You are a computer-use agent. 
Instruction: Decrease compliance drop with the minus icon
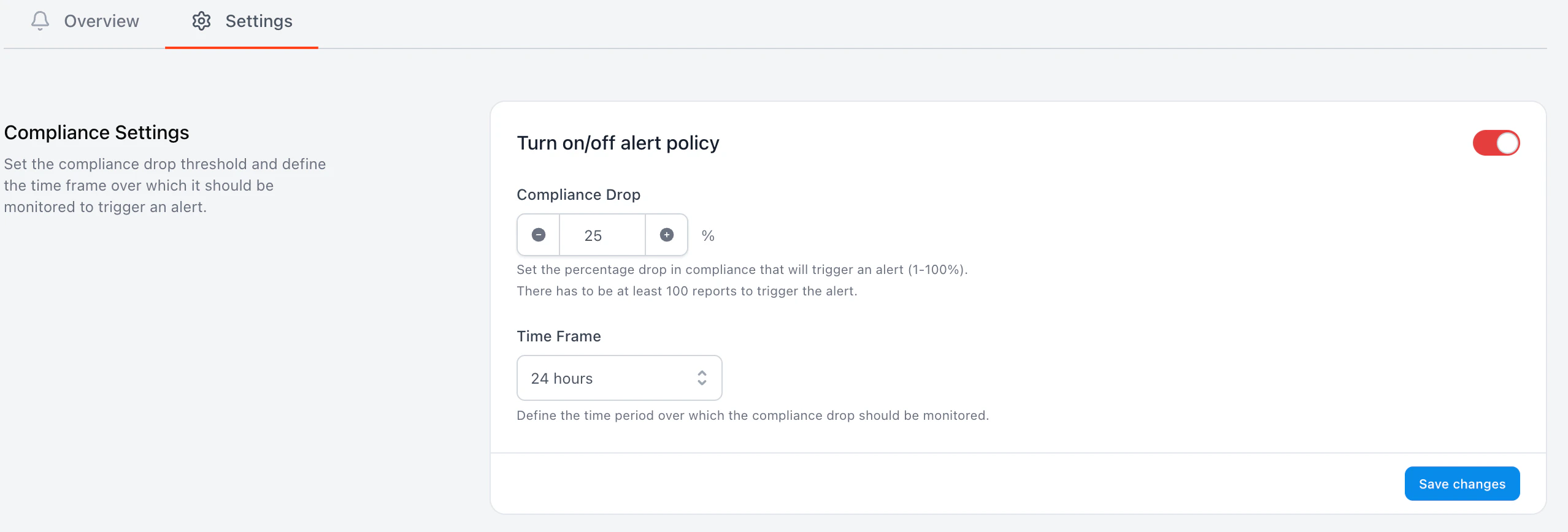(539, 235)
